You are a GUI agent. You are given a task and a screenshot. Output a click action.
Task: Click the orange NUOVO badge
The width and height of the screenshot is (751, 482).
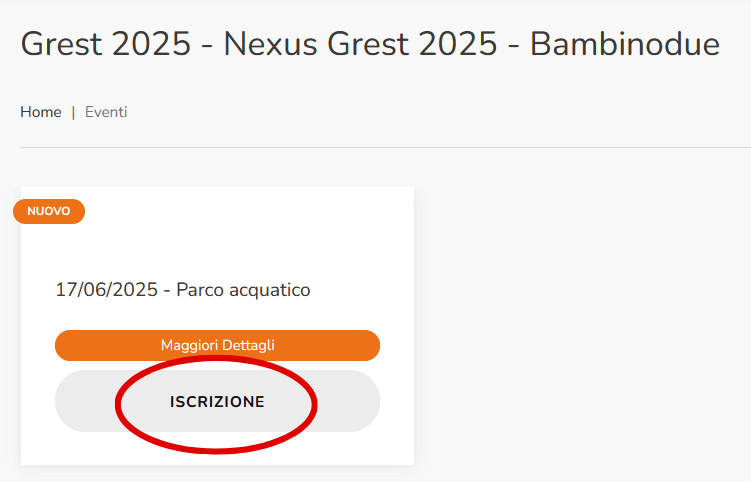(x=48, y=211)
